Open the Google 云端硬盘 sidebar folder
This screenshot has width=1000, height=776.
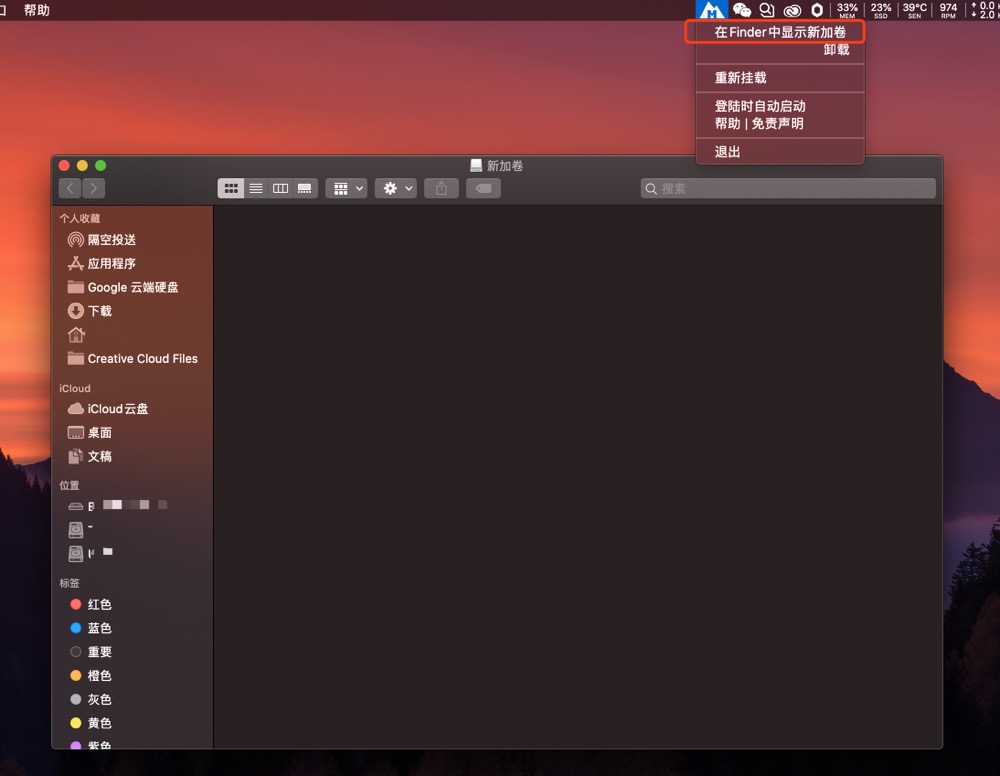point(126,287)
